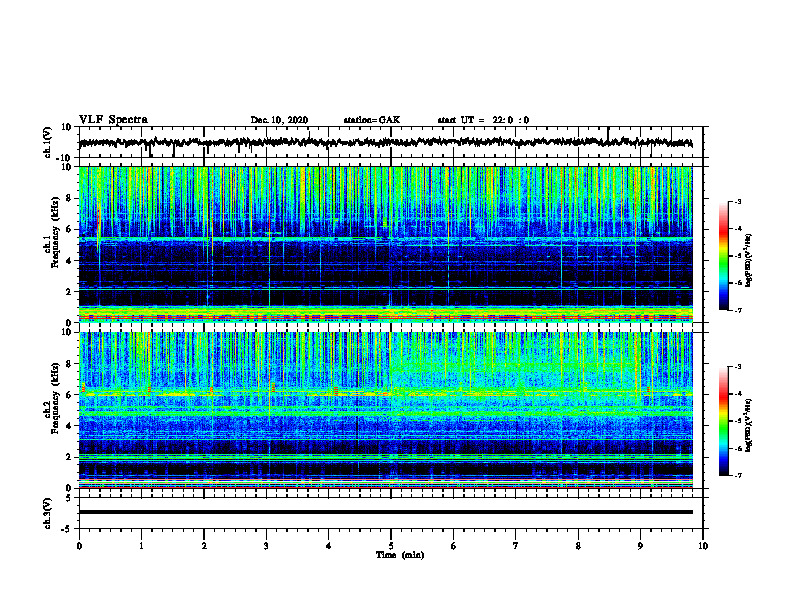Click the ch.1 color scale bar
The width and height of the screenshot is (792, 612).
tap(724, 256)
